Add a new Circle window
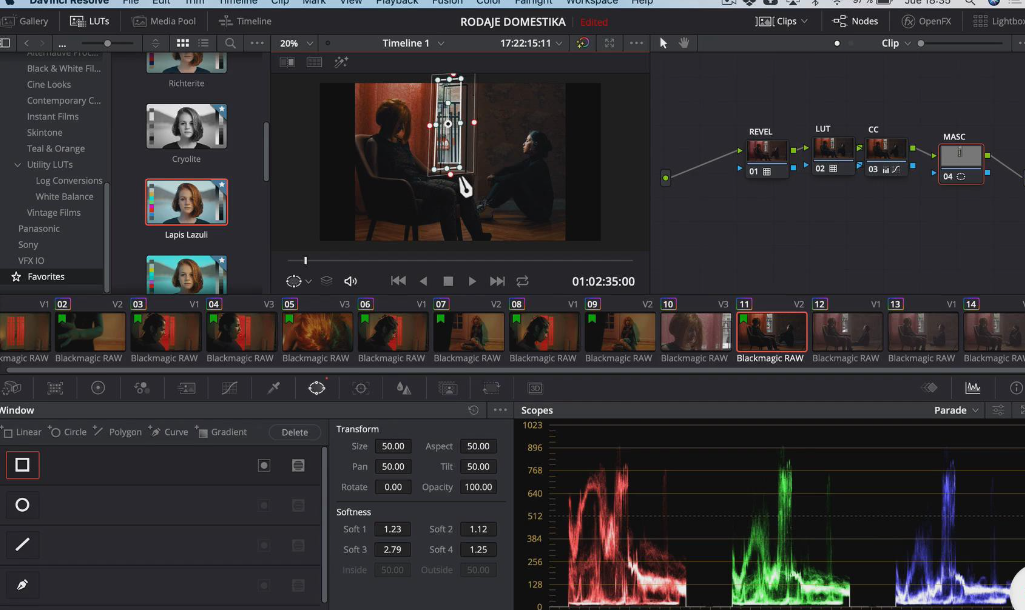 point(68,432)
